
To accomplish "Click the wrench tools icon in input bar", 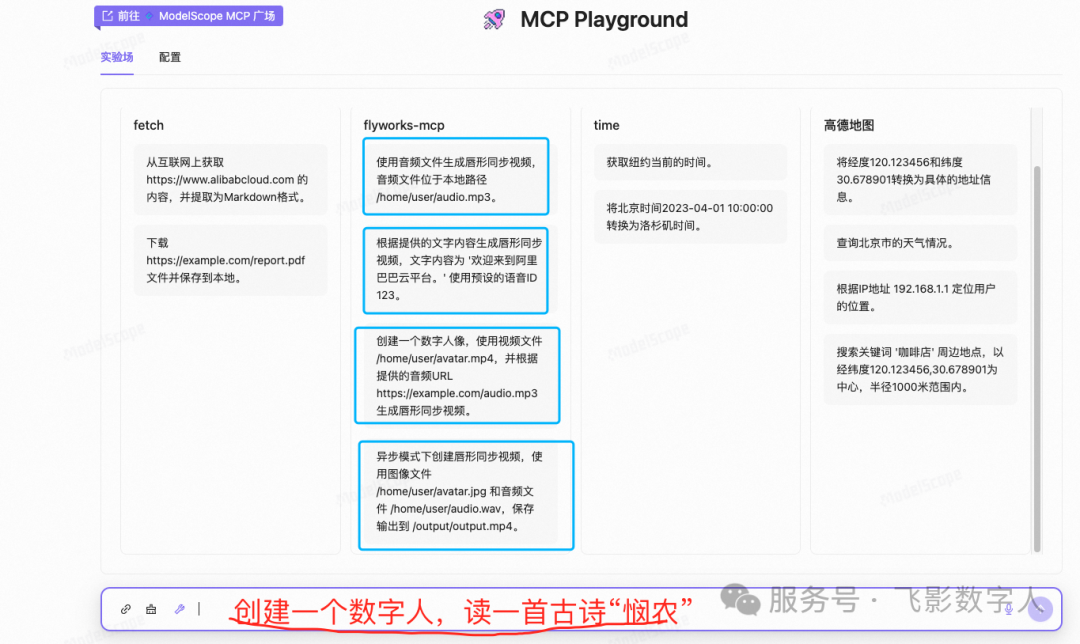I will [x=180, y=609].
